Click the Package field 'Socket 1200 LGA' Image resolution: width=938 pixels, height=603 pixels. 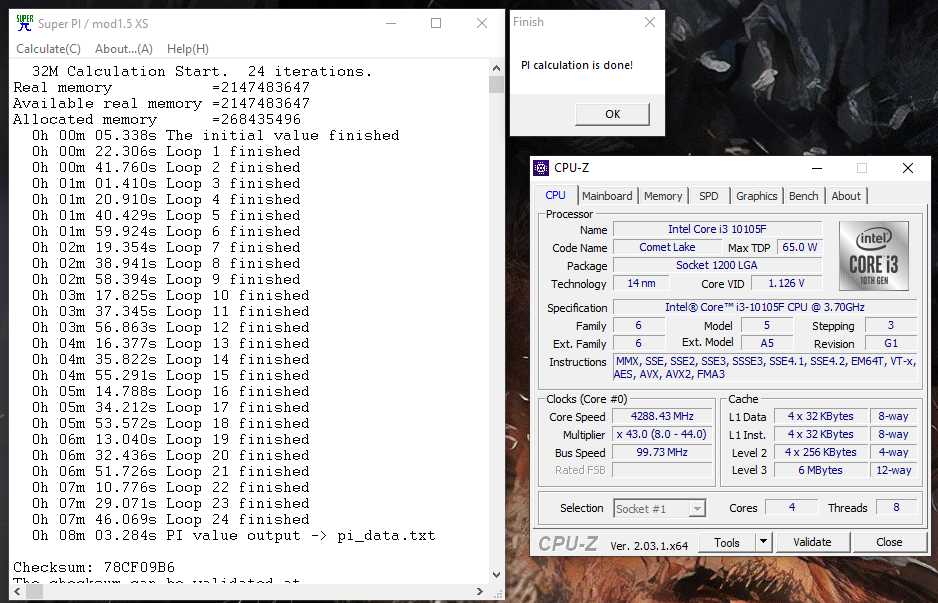pyautogui.click(x=717, y=265)
